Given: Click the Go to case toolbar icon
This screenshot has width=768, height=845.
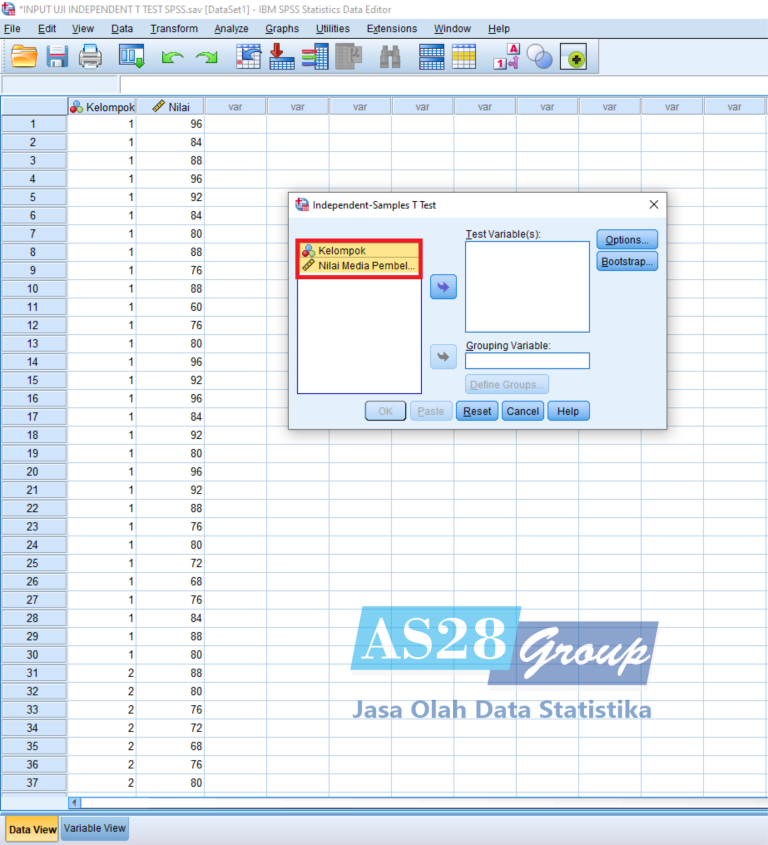Looking at the screenshot, I should [248, 57].
